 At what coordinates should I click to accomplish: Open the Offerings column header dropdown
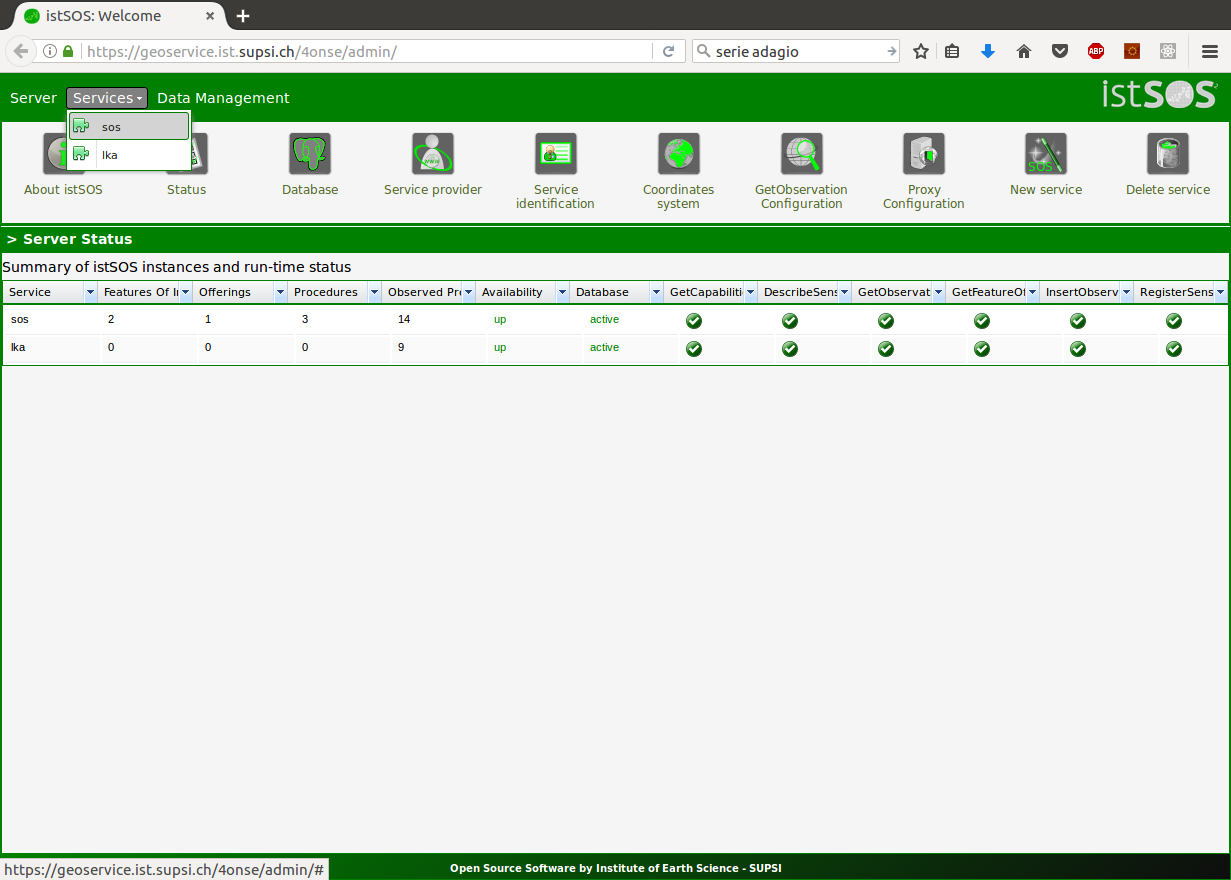[281, 293]
